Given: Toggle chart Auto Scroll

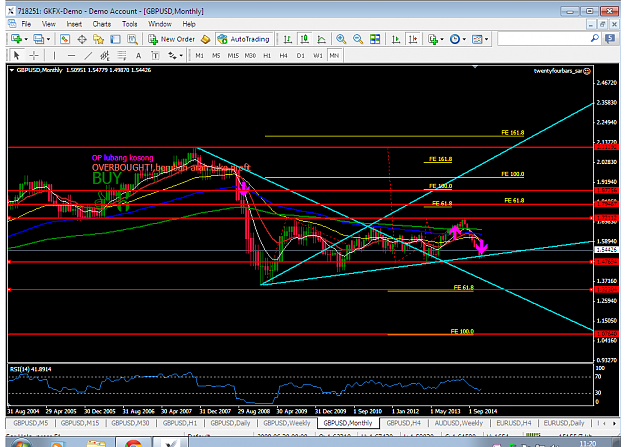Looking at the screenshot, I should click(x=396, y=39).
